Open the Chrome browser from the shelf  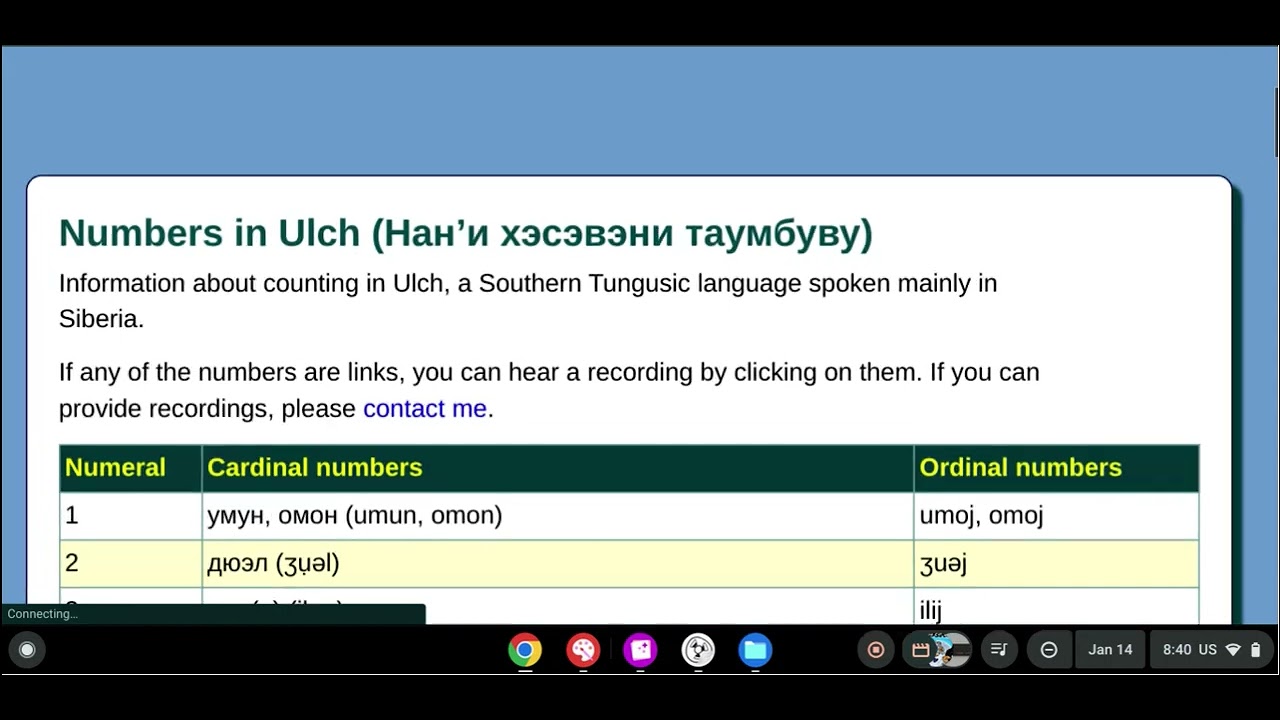[524, 650]
